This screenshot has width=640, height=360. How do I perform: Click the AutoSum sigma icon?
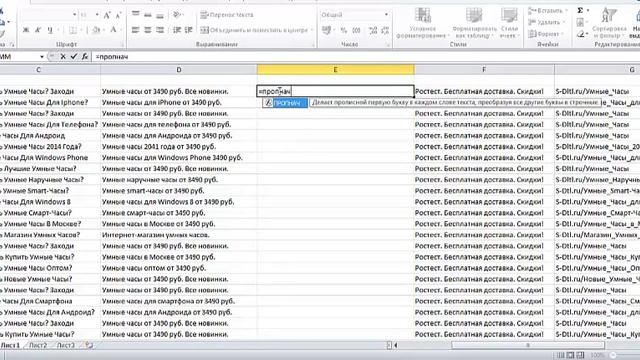580,11
